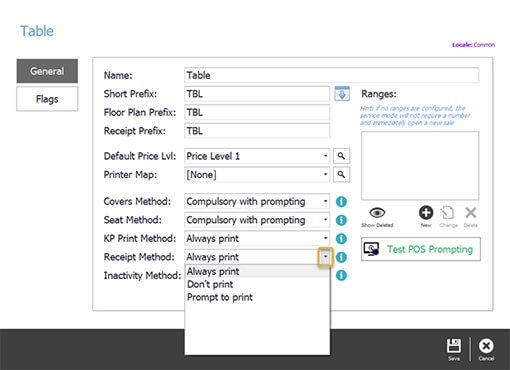Screen dimensions: 510x370
Task: Switch to the General tab
Action: [x=47, y=71]
